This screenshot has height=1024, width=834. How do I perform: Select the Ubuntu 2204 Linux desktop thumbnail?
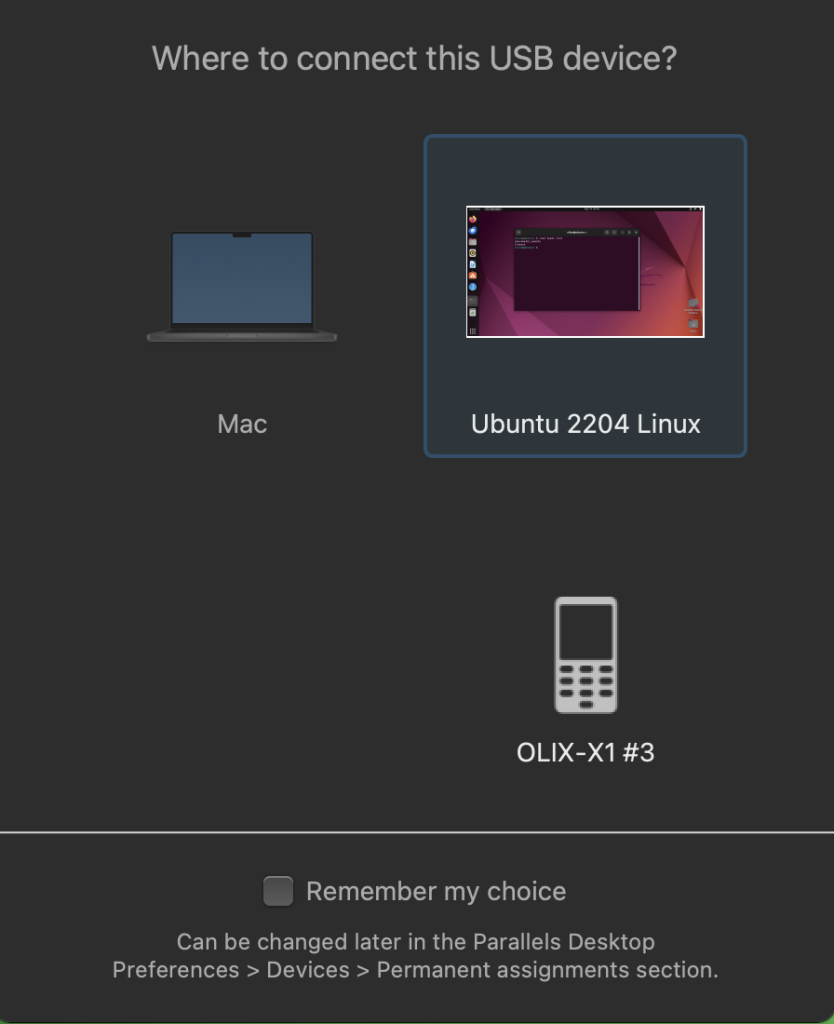click(585, 272)
